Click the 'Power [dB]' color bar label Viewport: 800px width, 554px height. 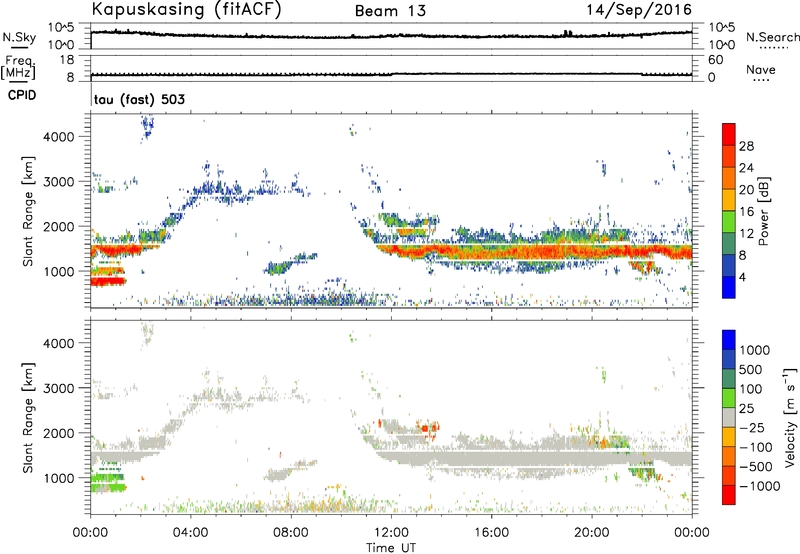763,211
